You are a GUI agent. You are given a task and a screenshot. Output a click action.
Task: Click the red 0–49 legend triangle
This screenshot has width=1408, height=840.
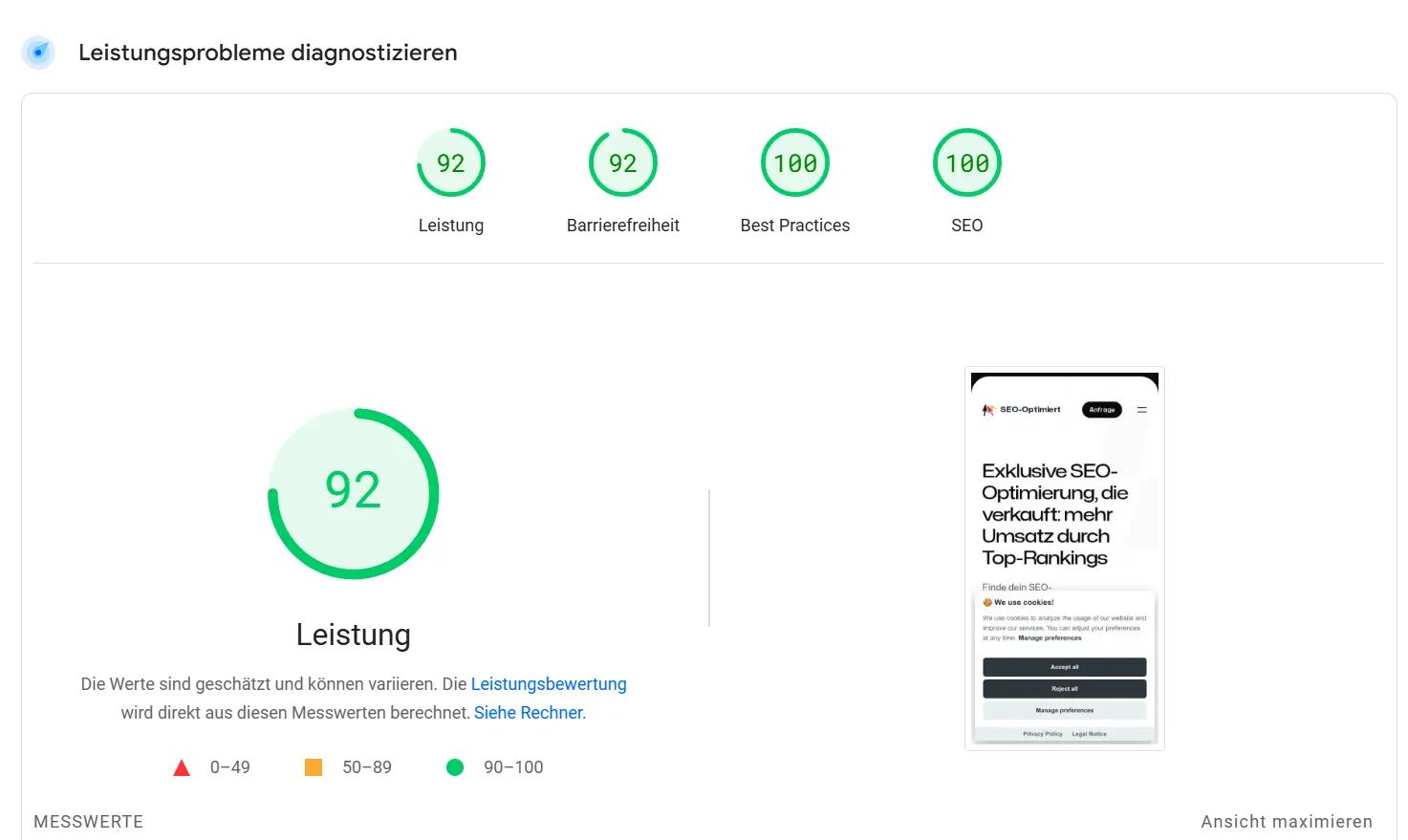point(181,766)
